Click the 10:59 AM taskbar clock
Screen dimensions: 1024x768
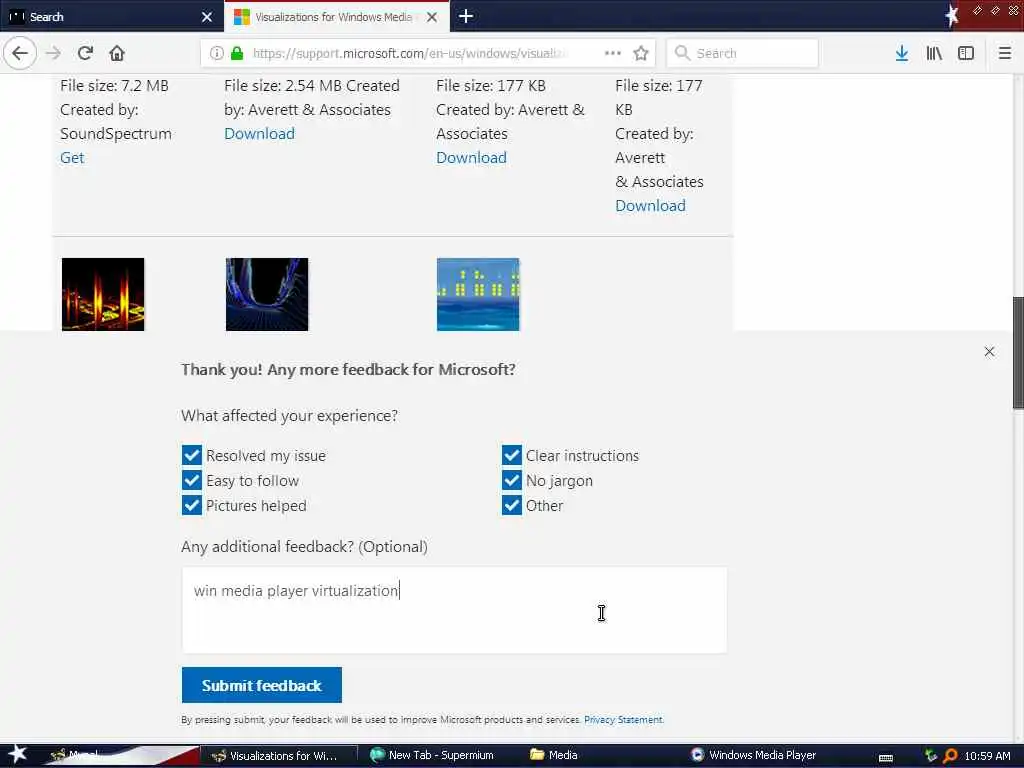[987, 756]
